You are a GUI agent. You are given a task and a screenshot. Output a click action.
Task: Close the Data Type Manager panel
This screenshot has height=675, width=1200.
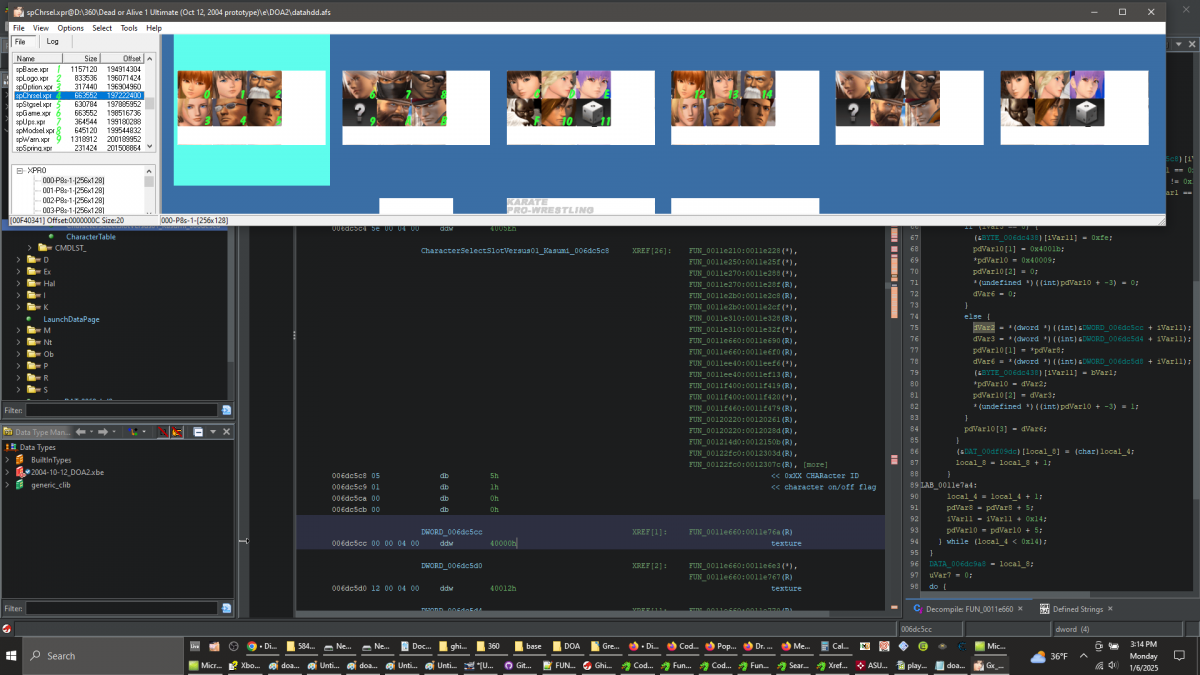(226, 432)
